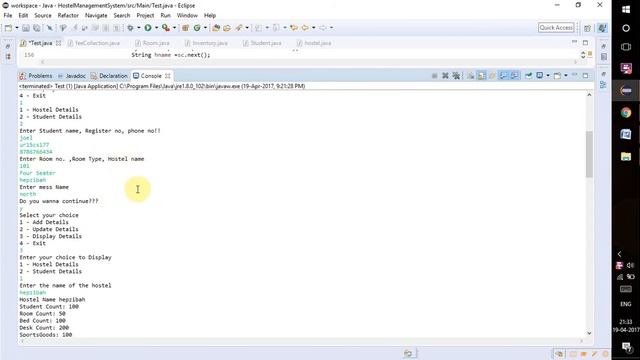Screen dimensions: 640x360
Task: Click the green Run button
Action: pyautogui.click(x=148, y=28)
